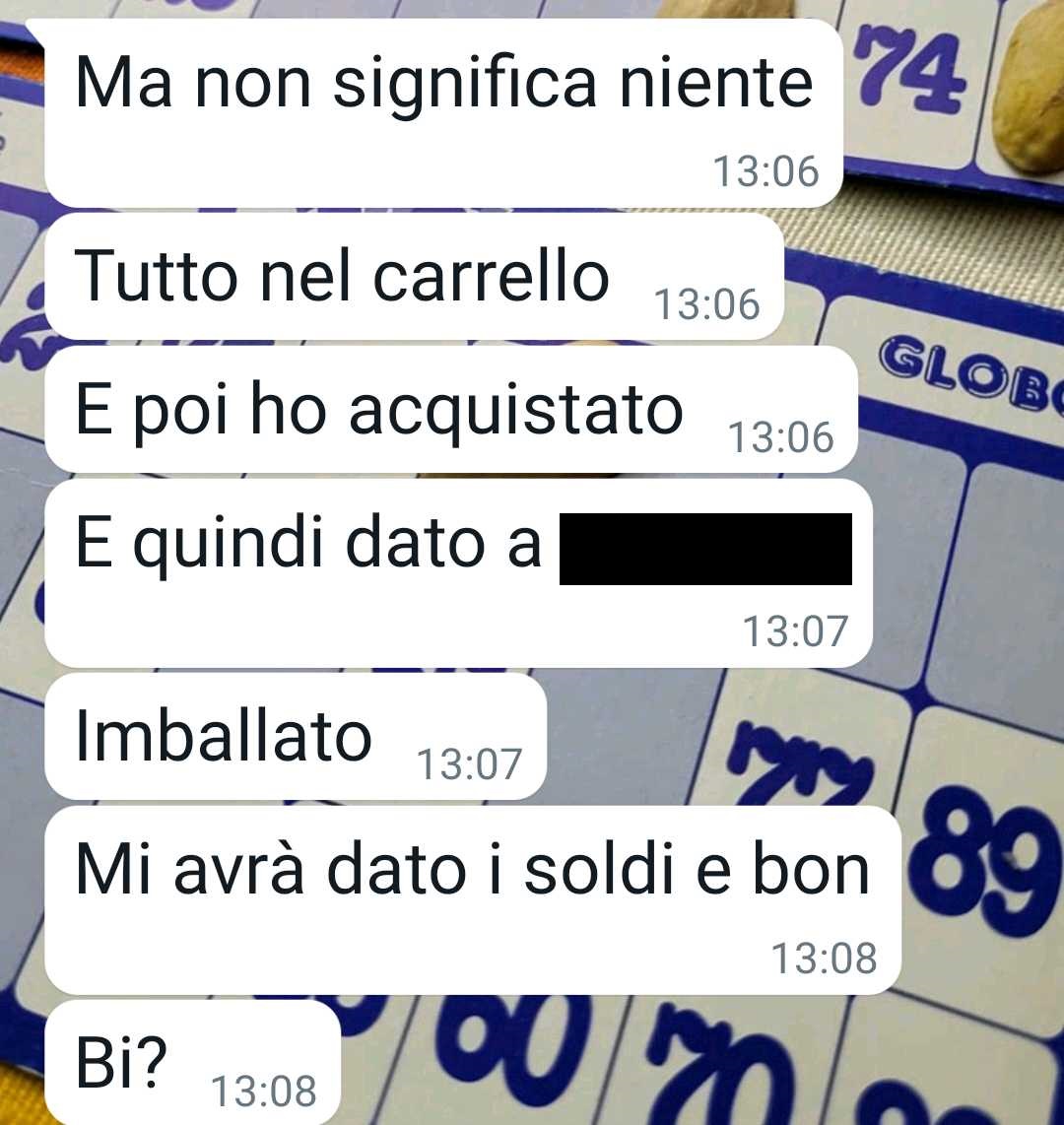Tap the number 89 on the bingo card background
1064x1125 pixels.
point(983,863)
